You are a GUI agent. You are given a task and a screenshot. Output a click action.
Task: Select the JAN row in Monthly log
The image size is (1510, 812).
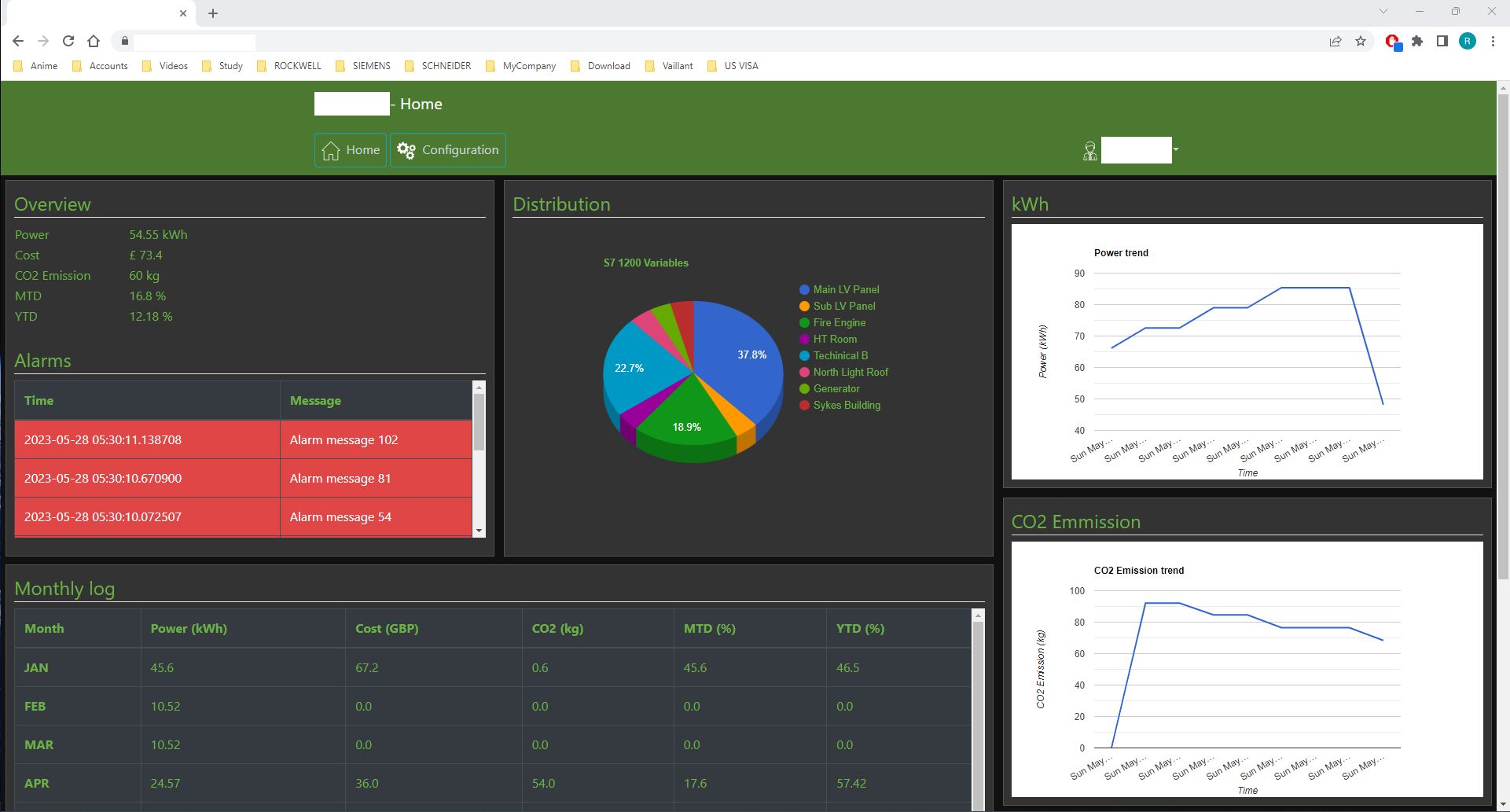[493, 668]
